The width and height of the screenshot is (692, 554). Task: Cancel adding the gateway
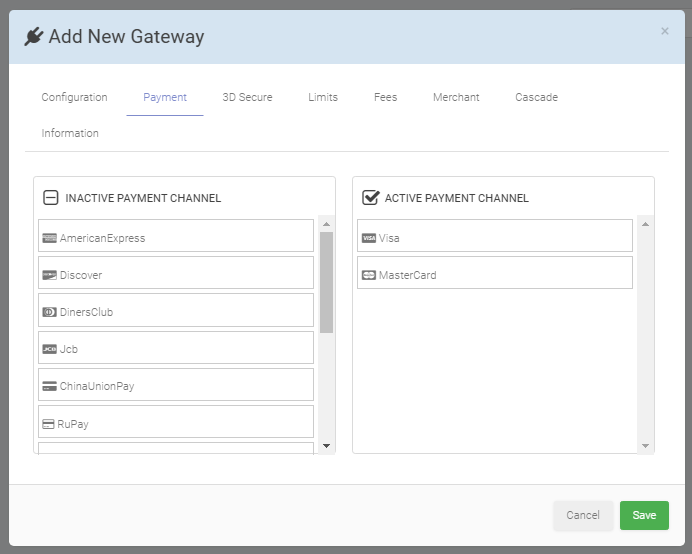tap(583, 515)
